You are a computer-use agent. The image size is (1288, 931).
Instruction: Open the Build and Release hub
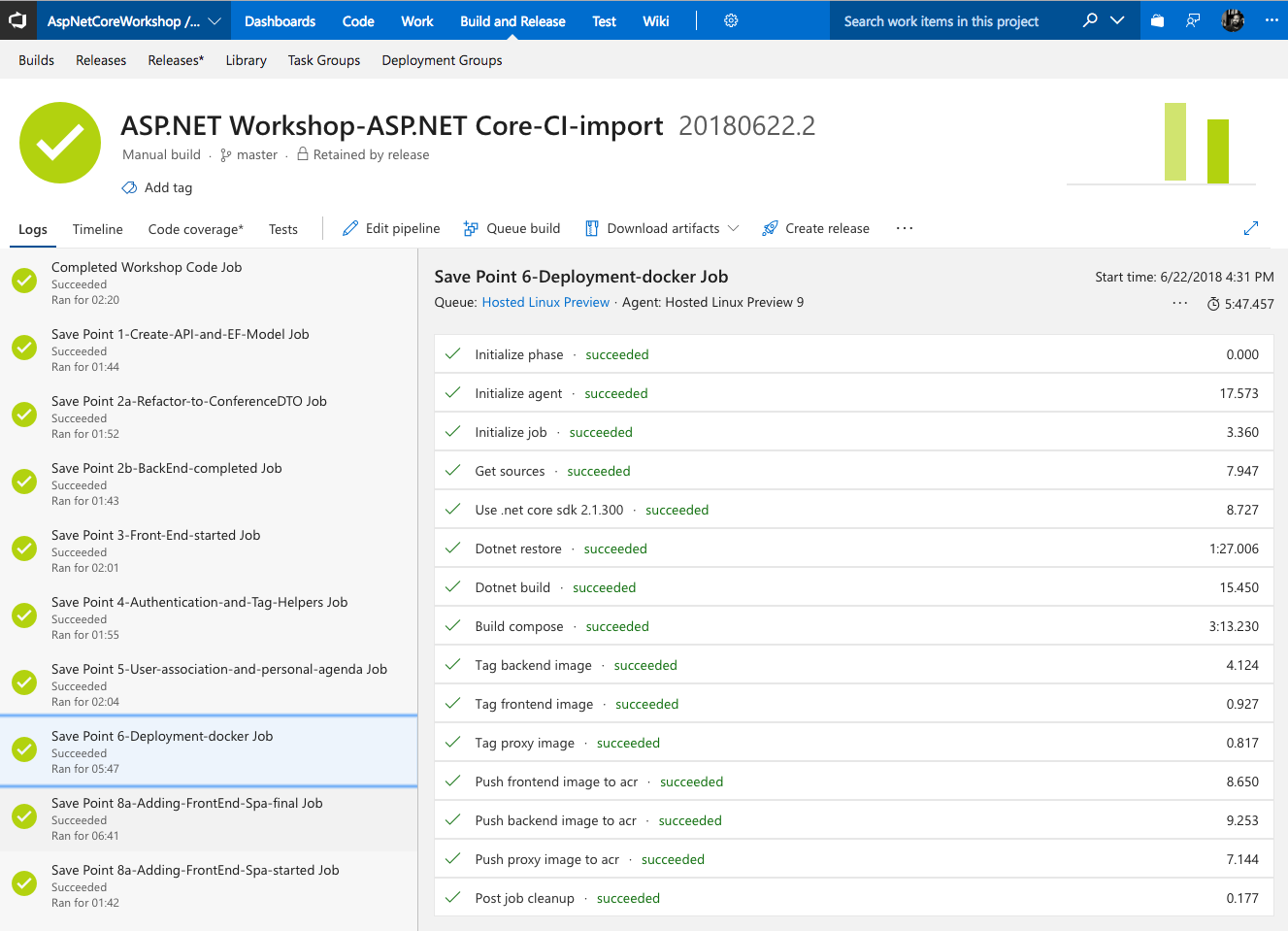click(512, 20)
